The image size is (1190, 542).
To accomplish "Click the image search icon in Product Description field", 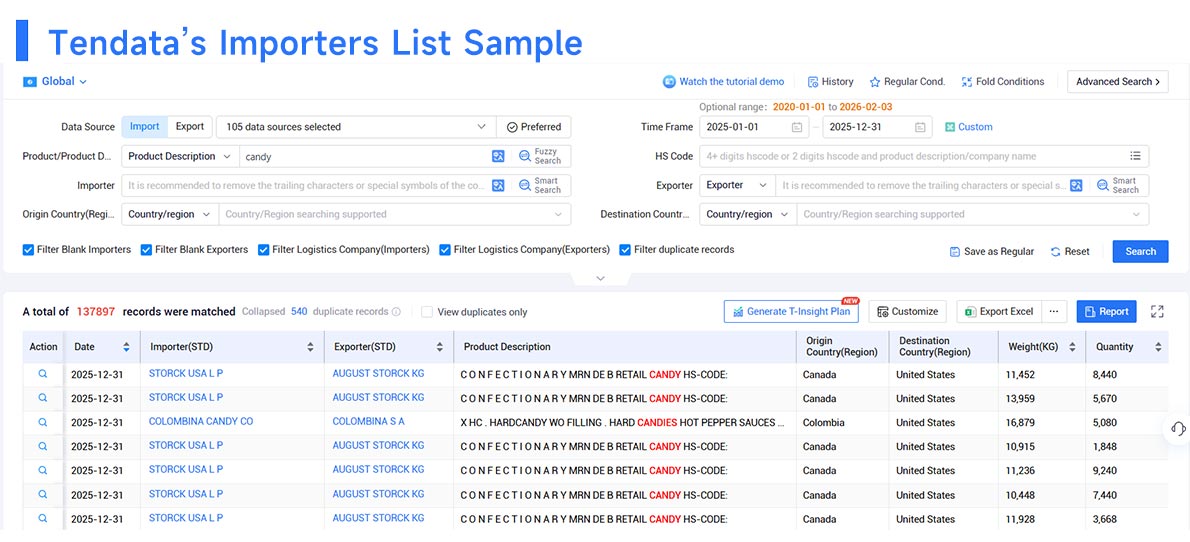I will [498, 156].
